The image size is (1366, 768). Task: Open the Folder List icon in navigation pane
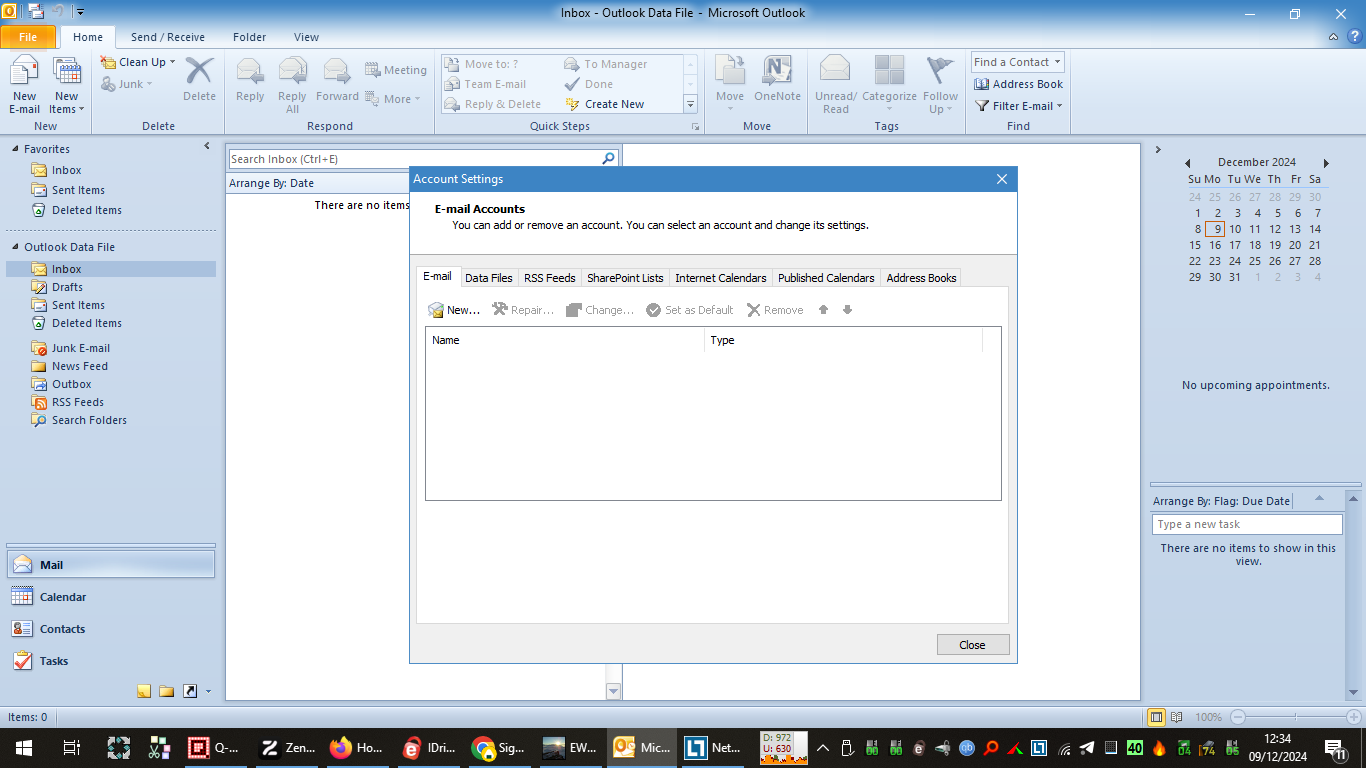167,691
